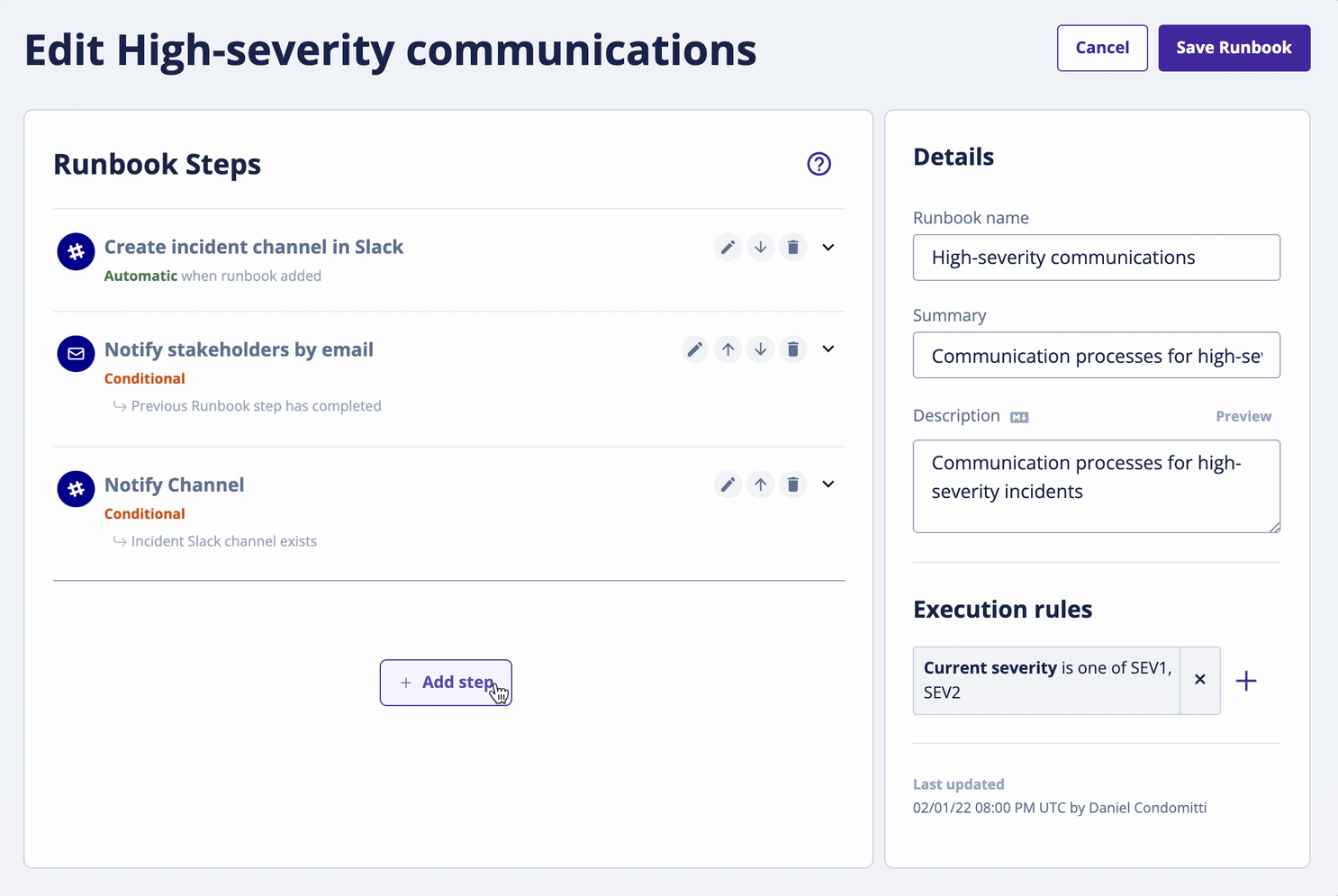Click the Add step button
1338x896 pixels.
pos(446,683)
